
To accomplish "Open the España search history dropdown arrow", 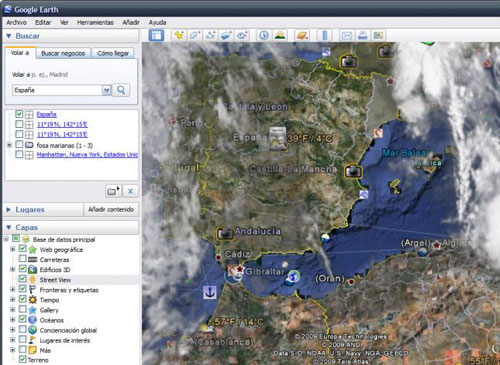I will [x=106, y=90].
